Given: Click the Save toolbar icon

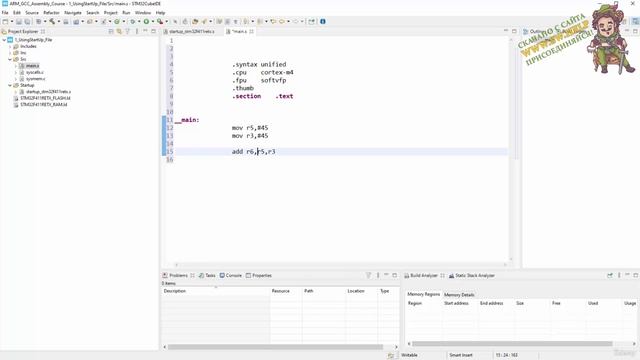Looking at the screenshot, I should click(x=19, y=22).
